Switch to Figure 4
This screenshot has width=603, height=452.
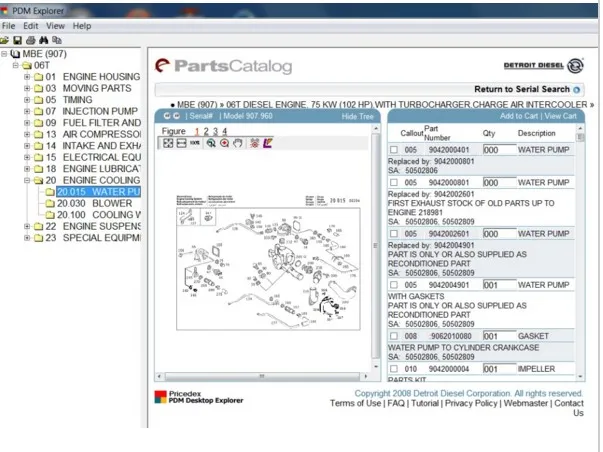click(x=225, y=132)
